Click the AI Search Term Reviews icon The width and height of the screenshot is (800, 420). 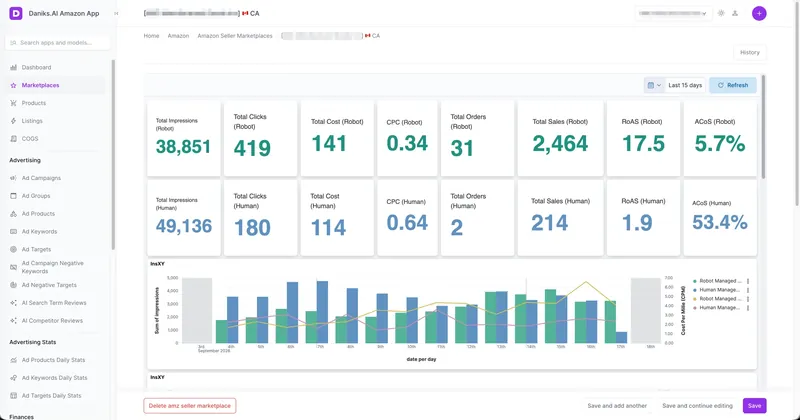(x=13, y=303)
